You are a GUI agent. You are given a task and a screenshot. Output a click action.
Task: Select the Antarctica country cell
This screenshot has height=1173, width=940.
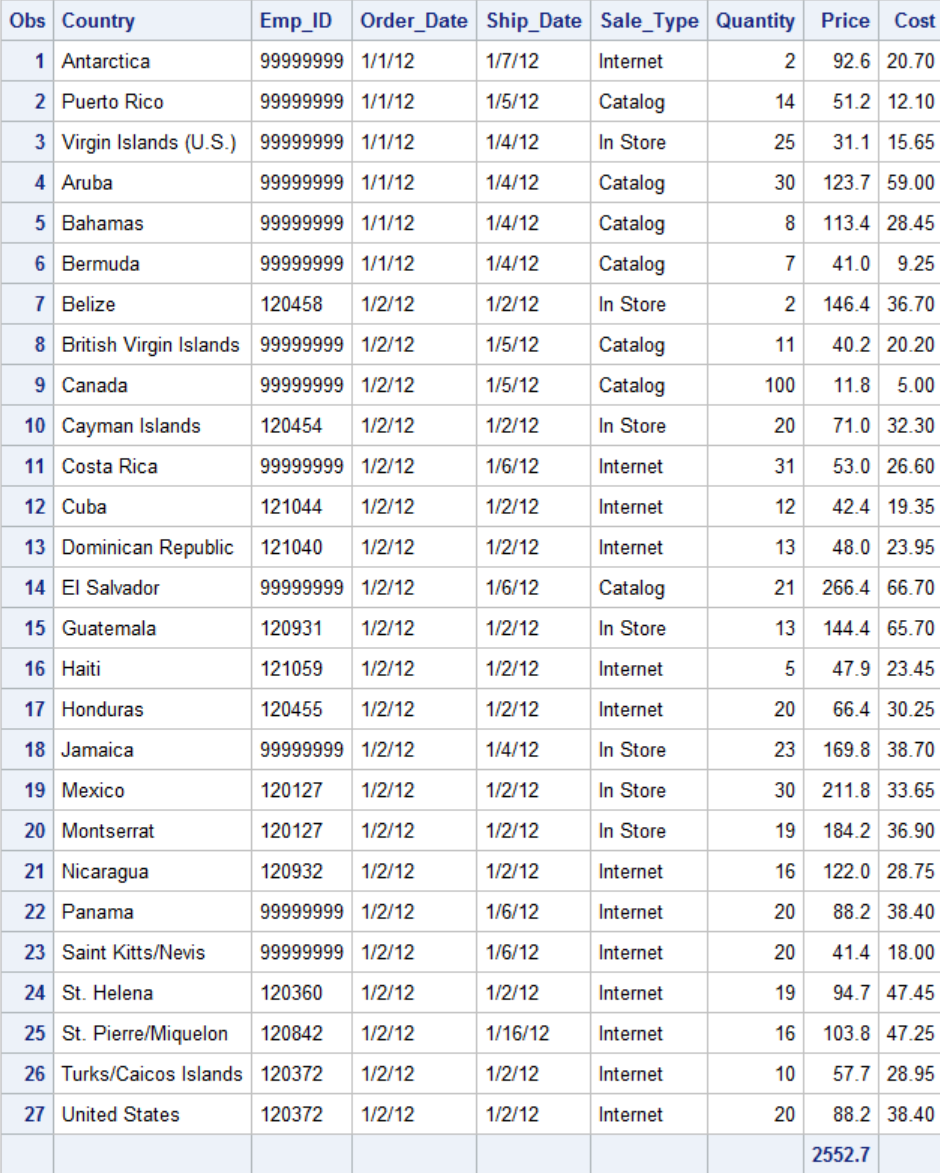tap(106, 62)
